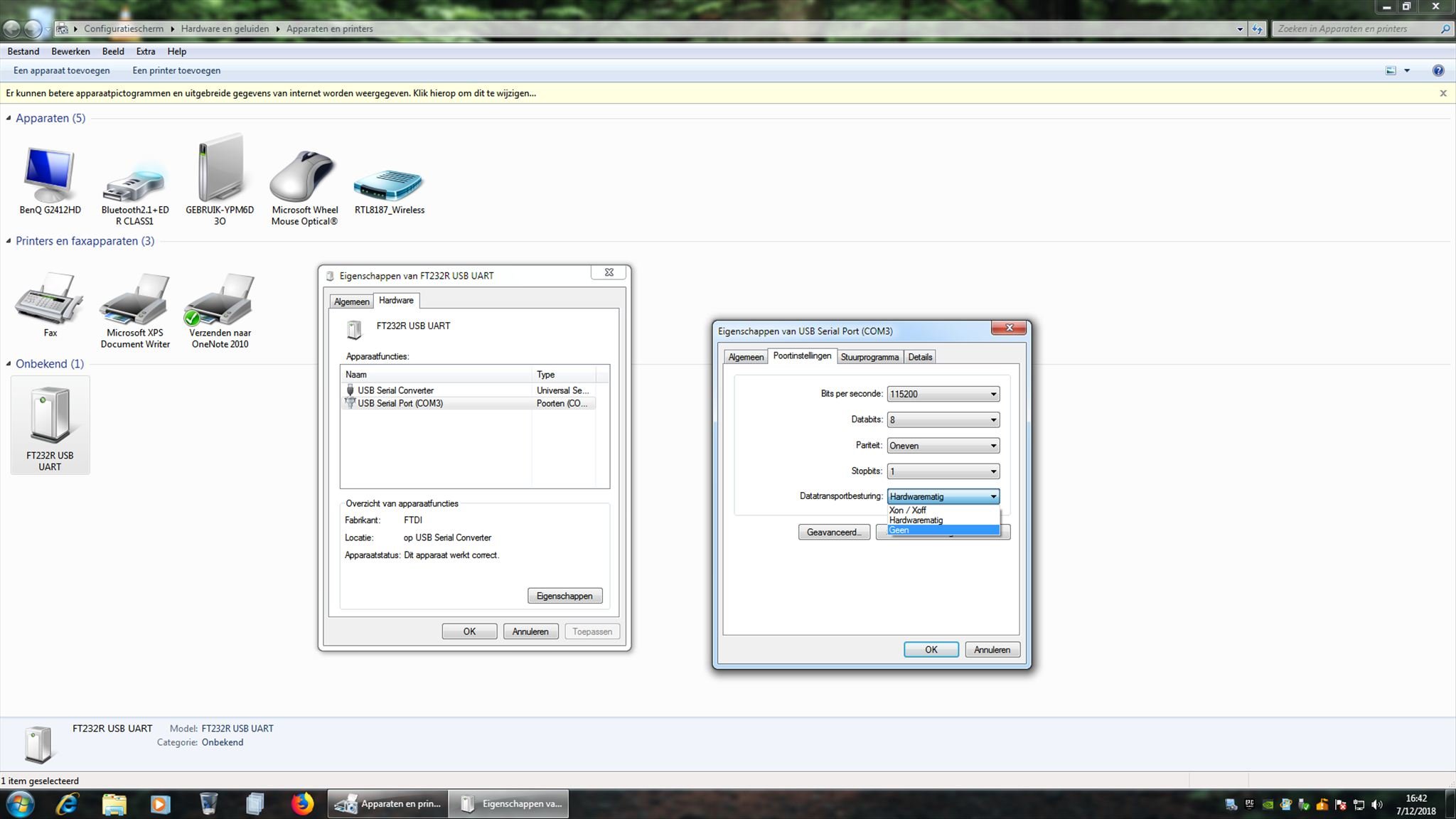Screen dimensions: 1456x819
Task: Click Annuleren in the FT232R USB UART dialog
Action: 530,631
